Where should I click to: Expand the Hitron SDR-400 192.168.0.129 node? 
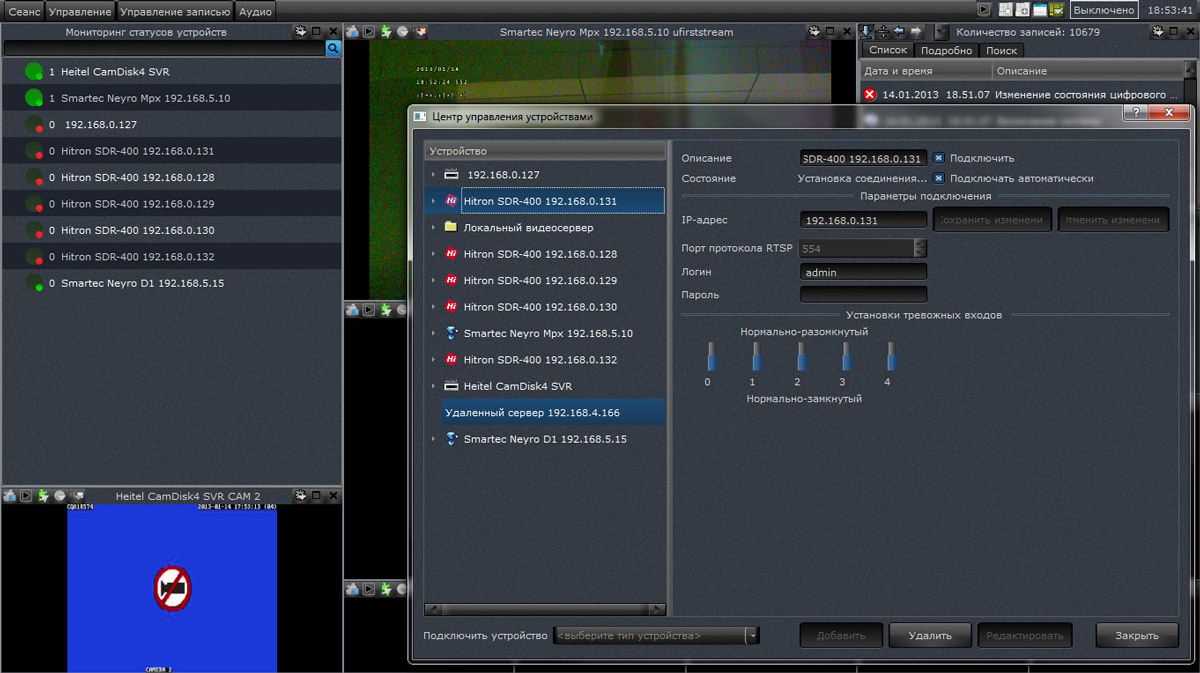[433, 281]
